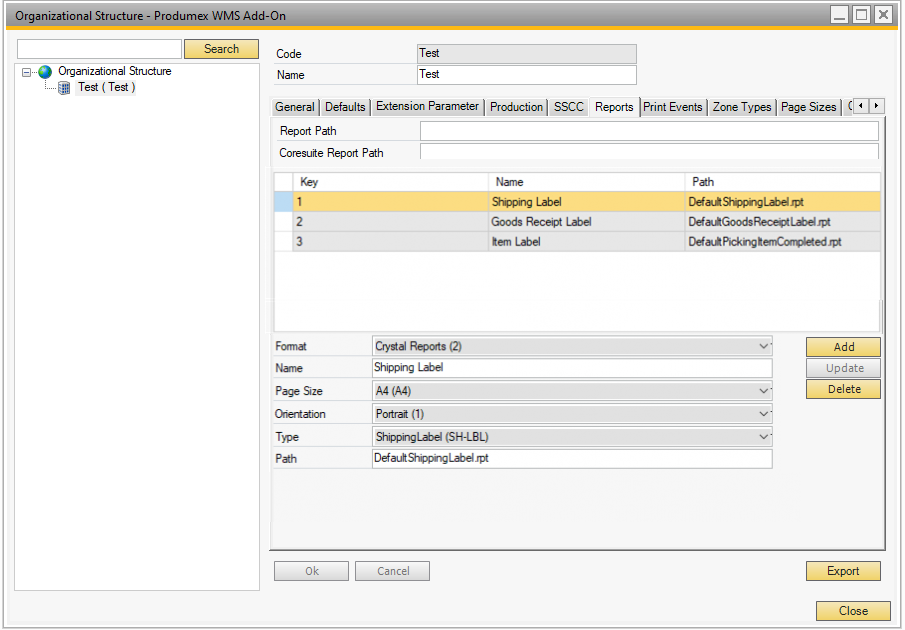Click into the Report Path field
Image resolution: width=905 pixels, height=630 pixels.
(x=648, y=131)
